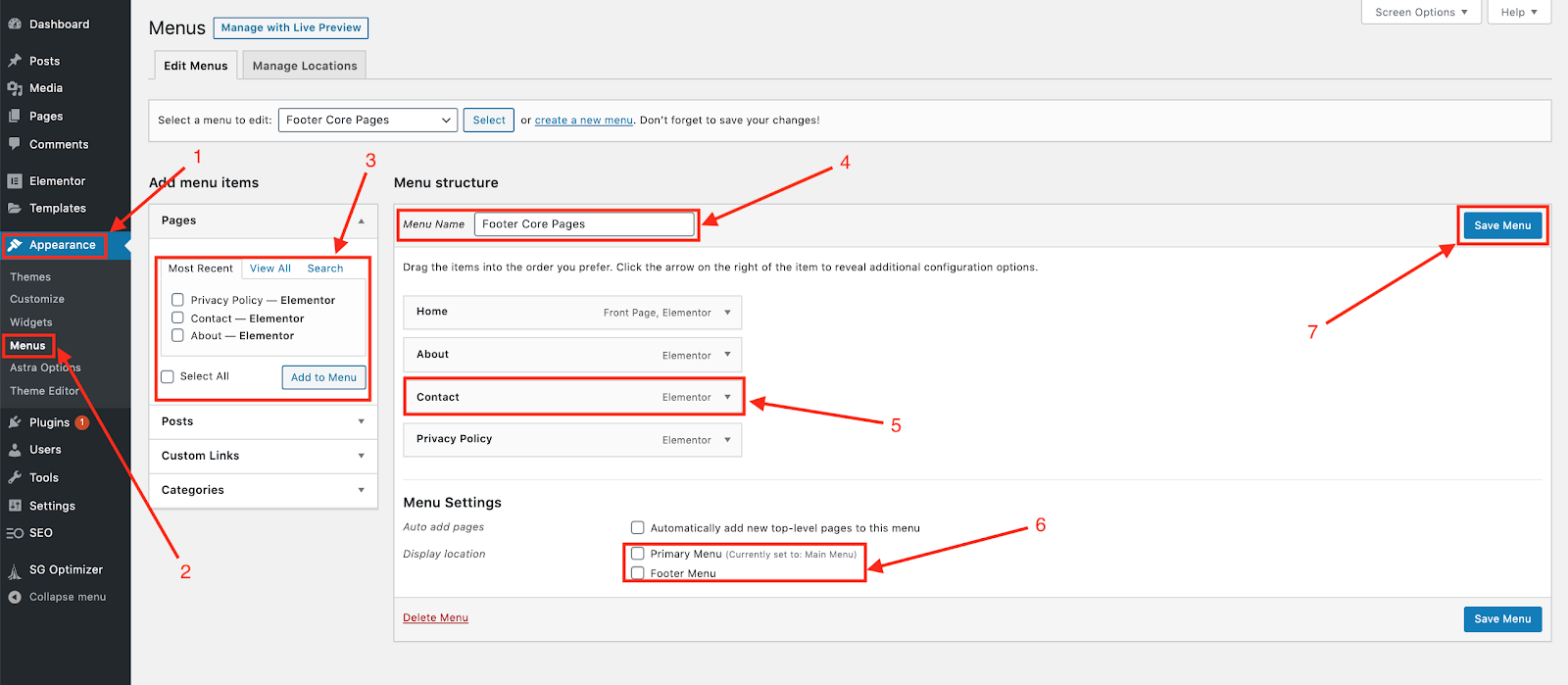Click the Dashboard gauge icon

pos(15,24)
